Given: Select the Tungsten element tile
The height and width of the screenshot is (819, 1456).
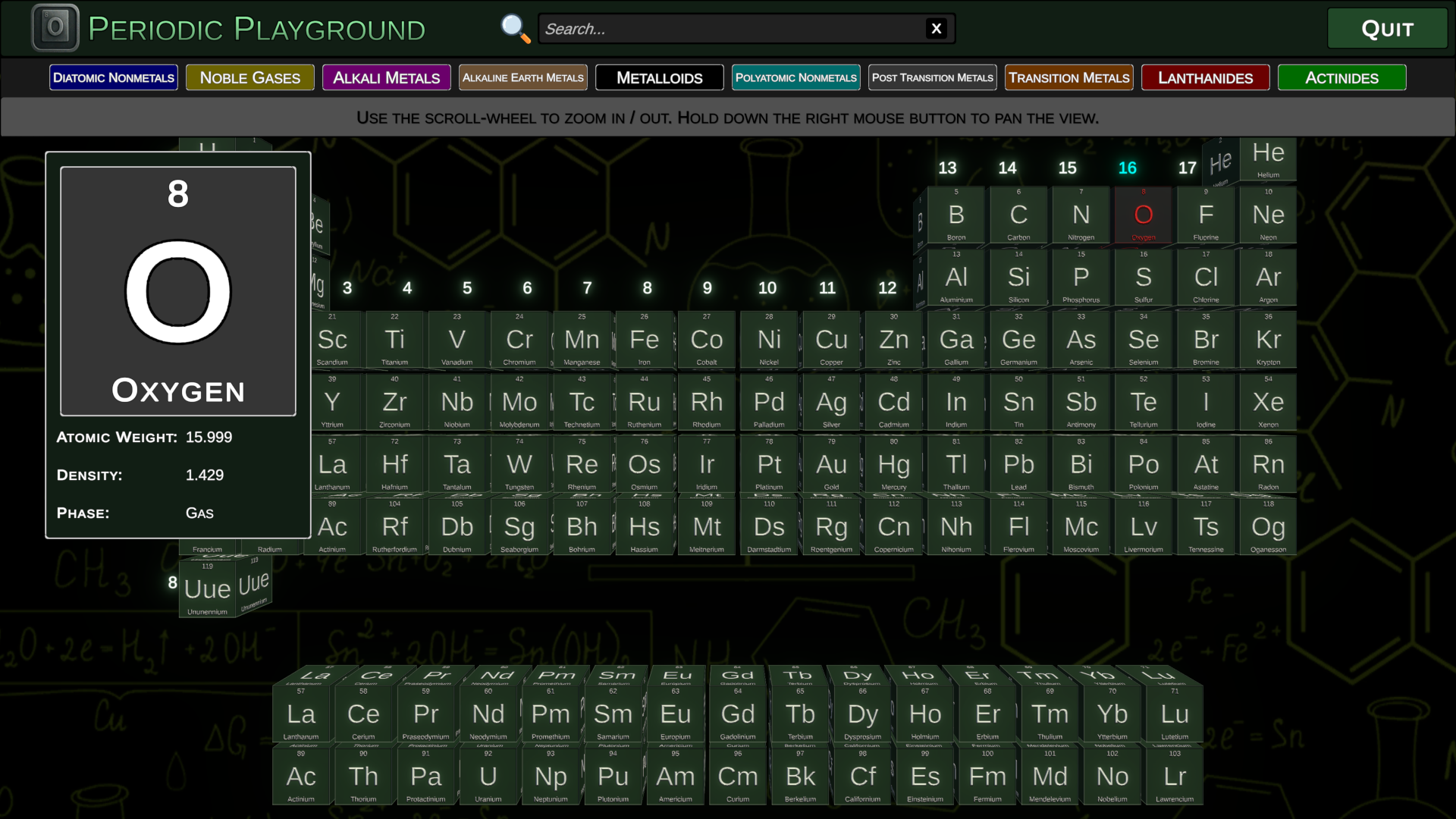Looking at the screenshot, I should (519, 465).
